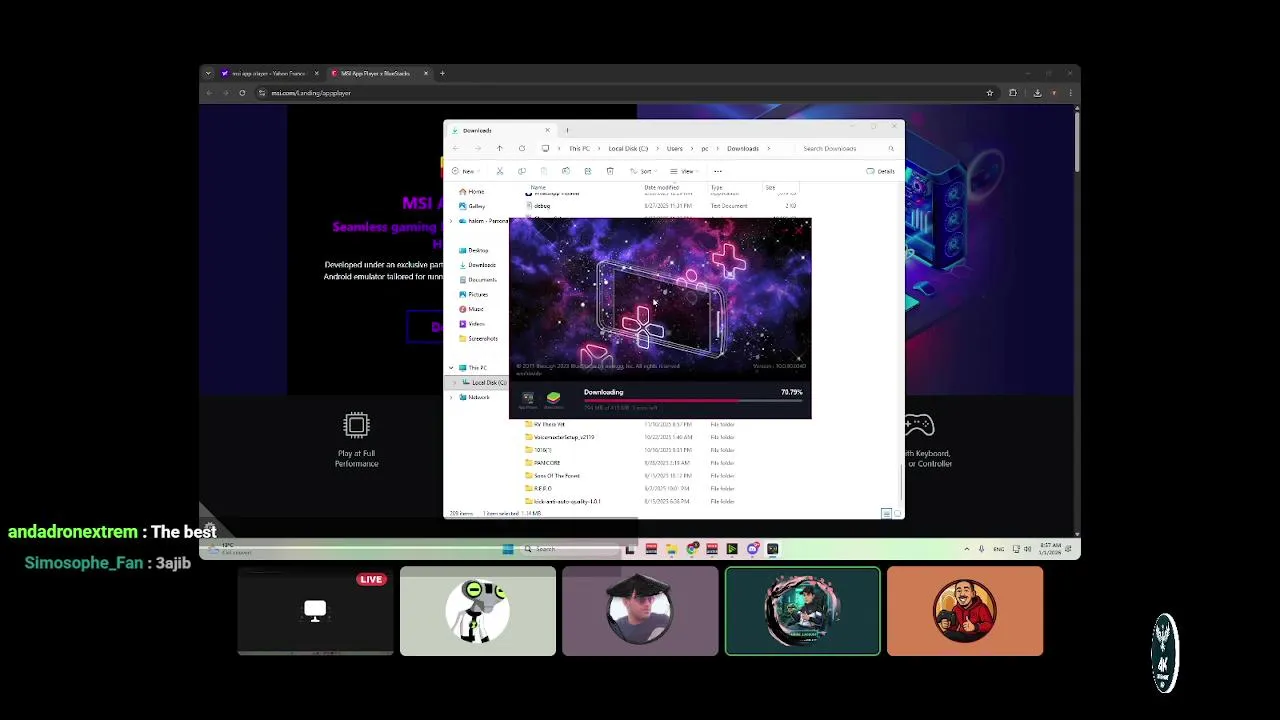Open Chrome from the taskbar
The height and width of the screenshot is (720, 1280).
pos(691,549)
